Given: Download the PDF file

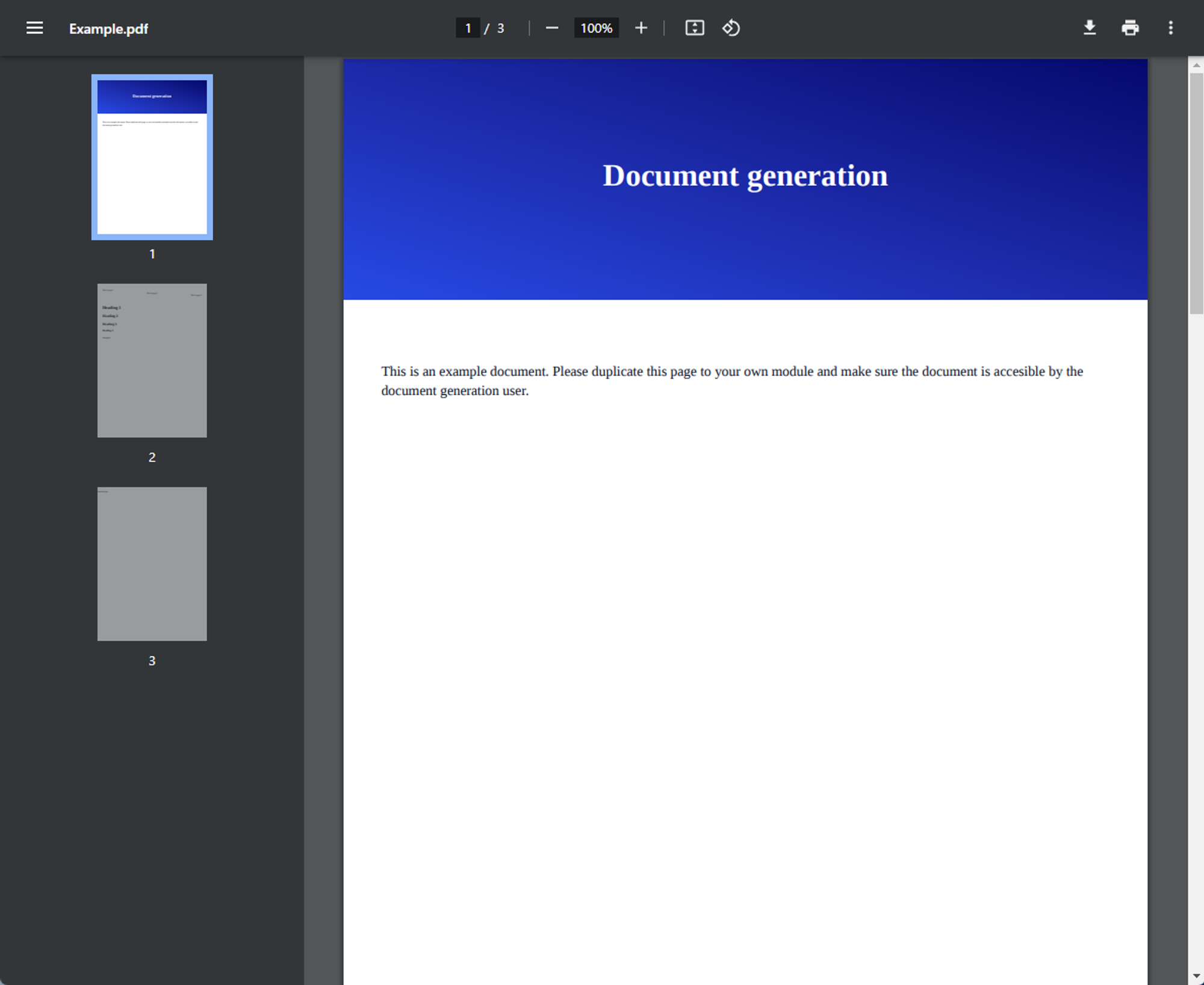Looking at the screenshot, I should 1090,28.
